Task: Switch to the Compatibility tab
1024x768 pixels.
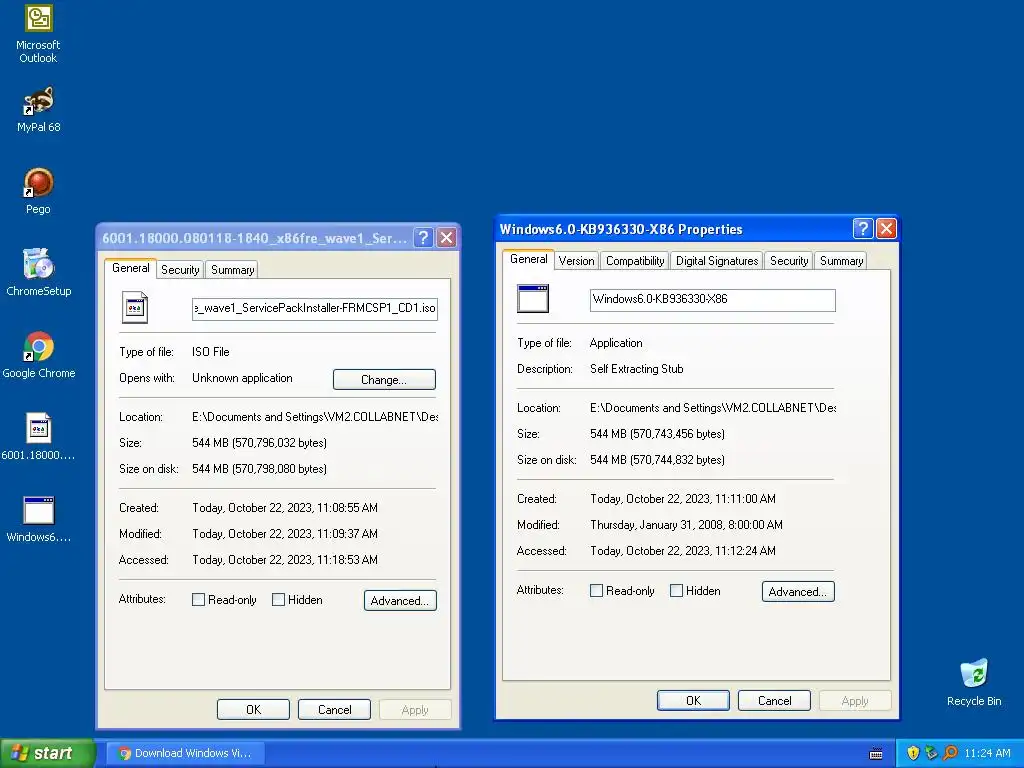Action: pyautogui.click(x=635, y=261)
